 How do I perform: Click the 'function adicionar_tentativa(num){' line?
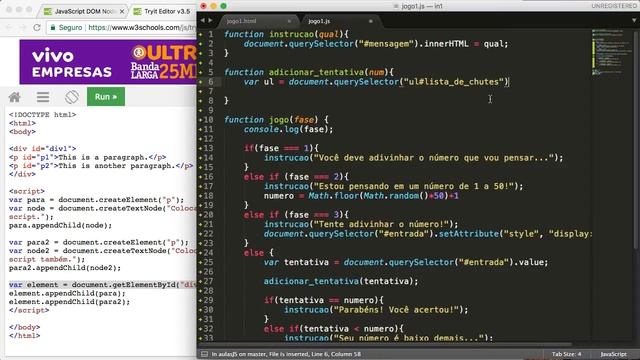[x=309, y=72]
